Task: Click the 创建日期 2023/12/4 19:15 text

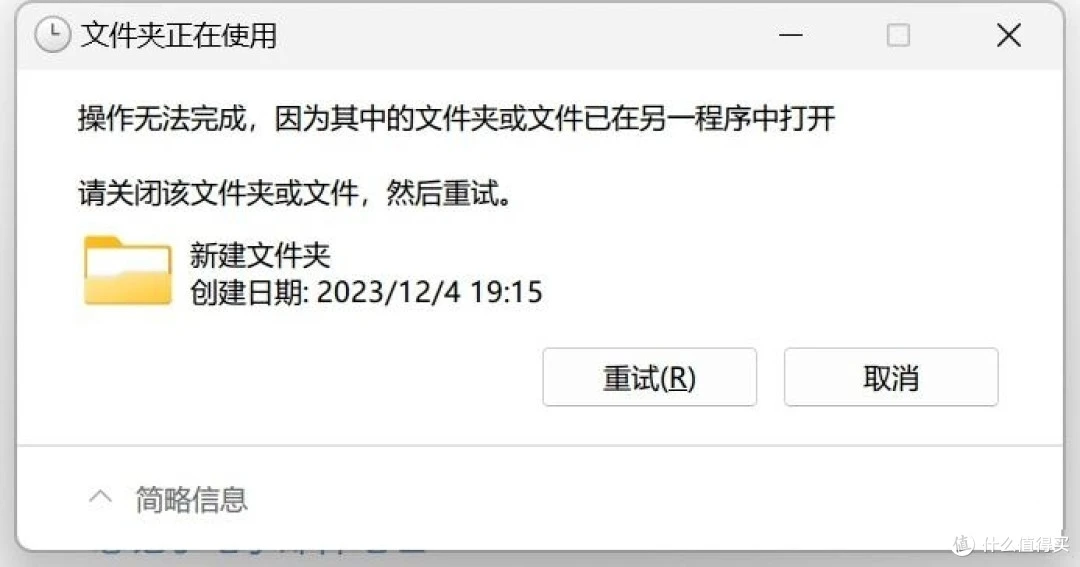Action: [x=366, y=292]
